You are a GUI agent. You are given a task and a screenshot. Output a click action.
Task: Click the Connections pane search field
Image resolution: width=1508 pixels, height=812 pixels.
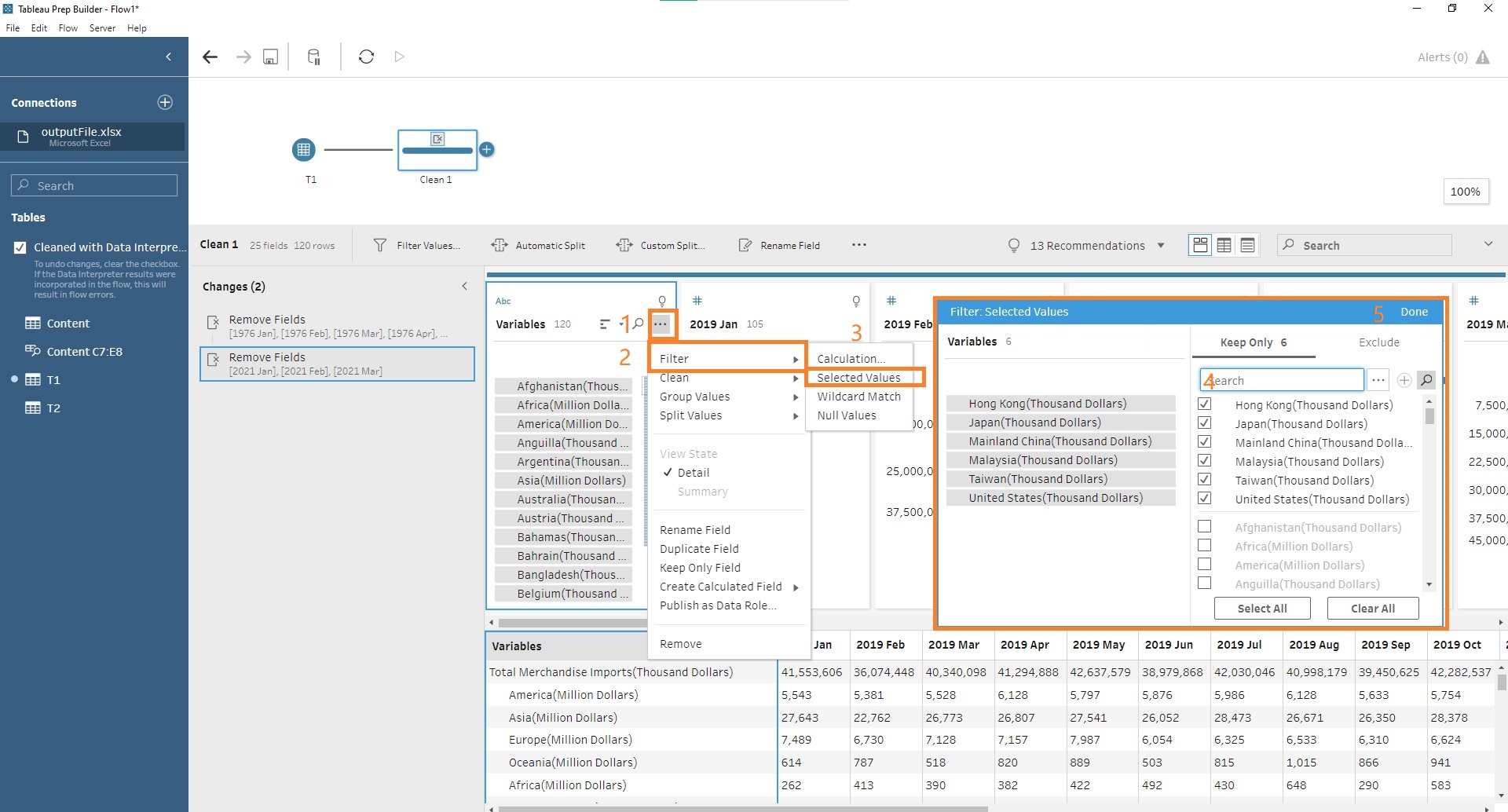(x=94, y=185)
